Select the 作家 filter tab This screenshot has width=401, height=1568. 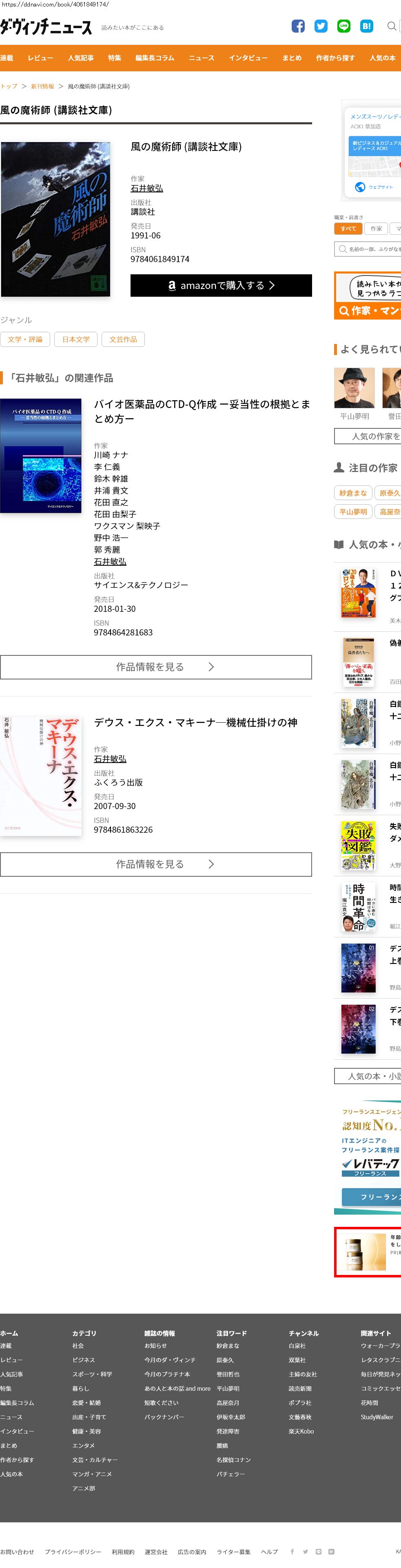coord(377,229)
